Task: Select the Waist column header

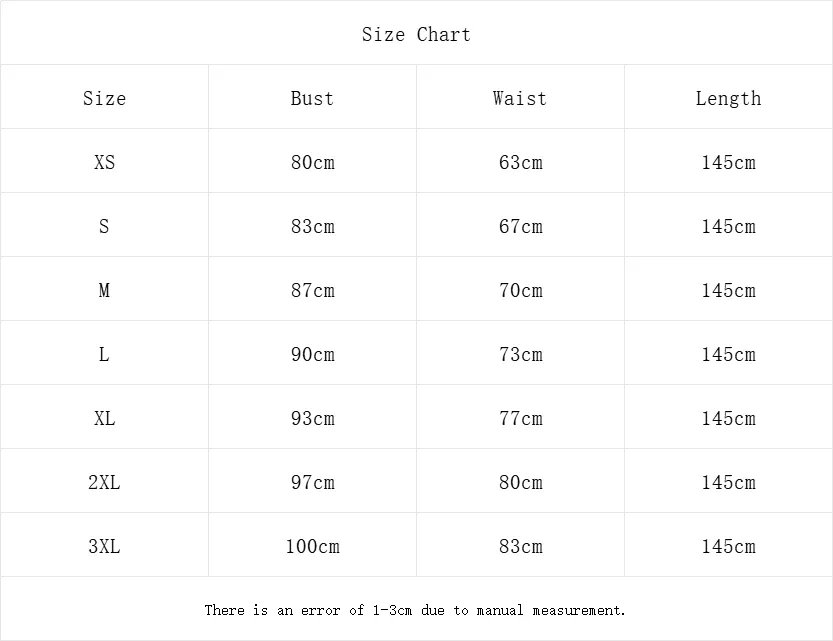Action: [520, 98]
